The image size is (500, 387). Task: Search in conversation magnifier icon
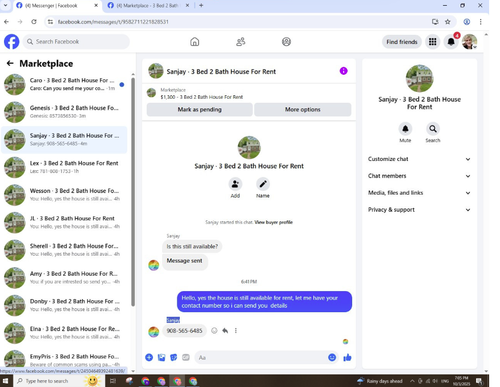[433, 129]
